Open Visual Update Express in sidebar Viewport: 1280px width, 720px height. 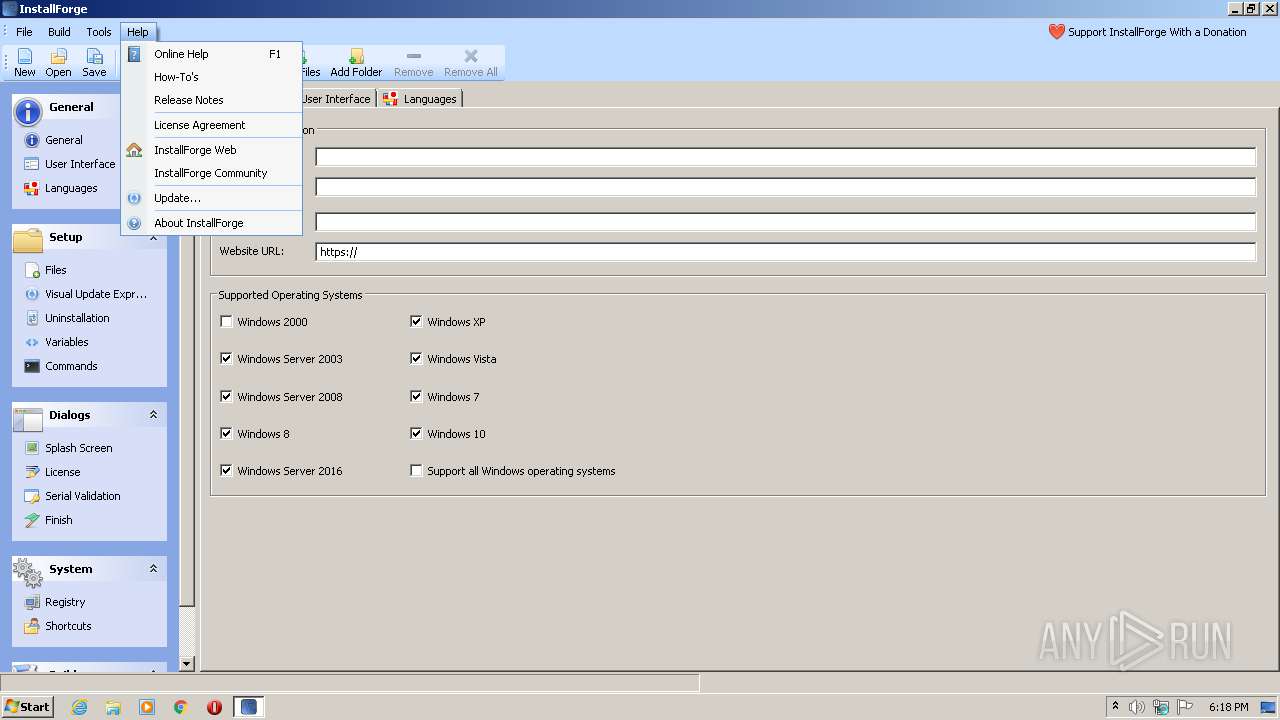85,294
